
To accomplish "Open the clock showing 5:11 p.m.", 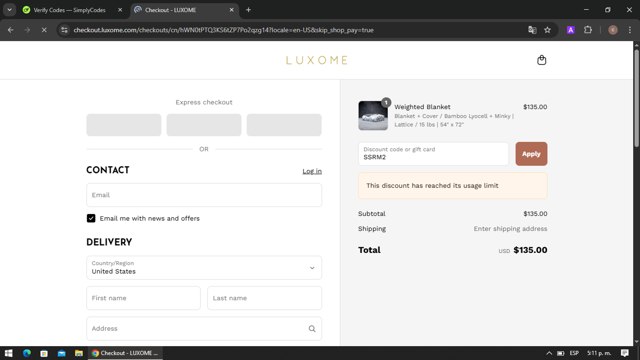I will pyautogui.click(x=599, y=353).
